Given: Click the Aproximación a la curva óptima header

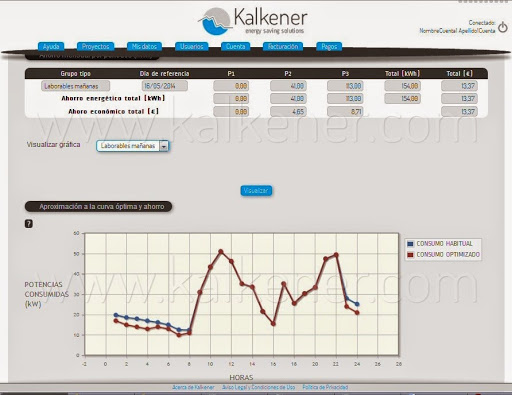Looking at the screenshot, I should [x=99, y=207].
